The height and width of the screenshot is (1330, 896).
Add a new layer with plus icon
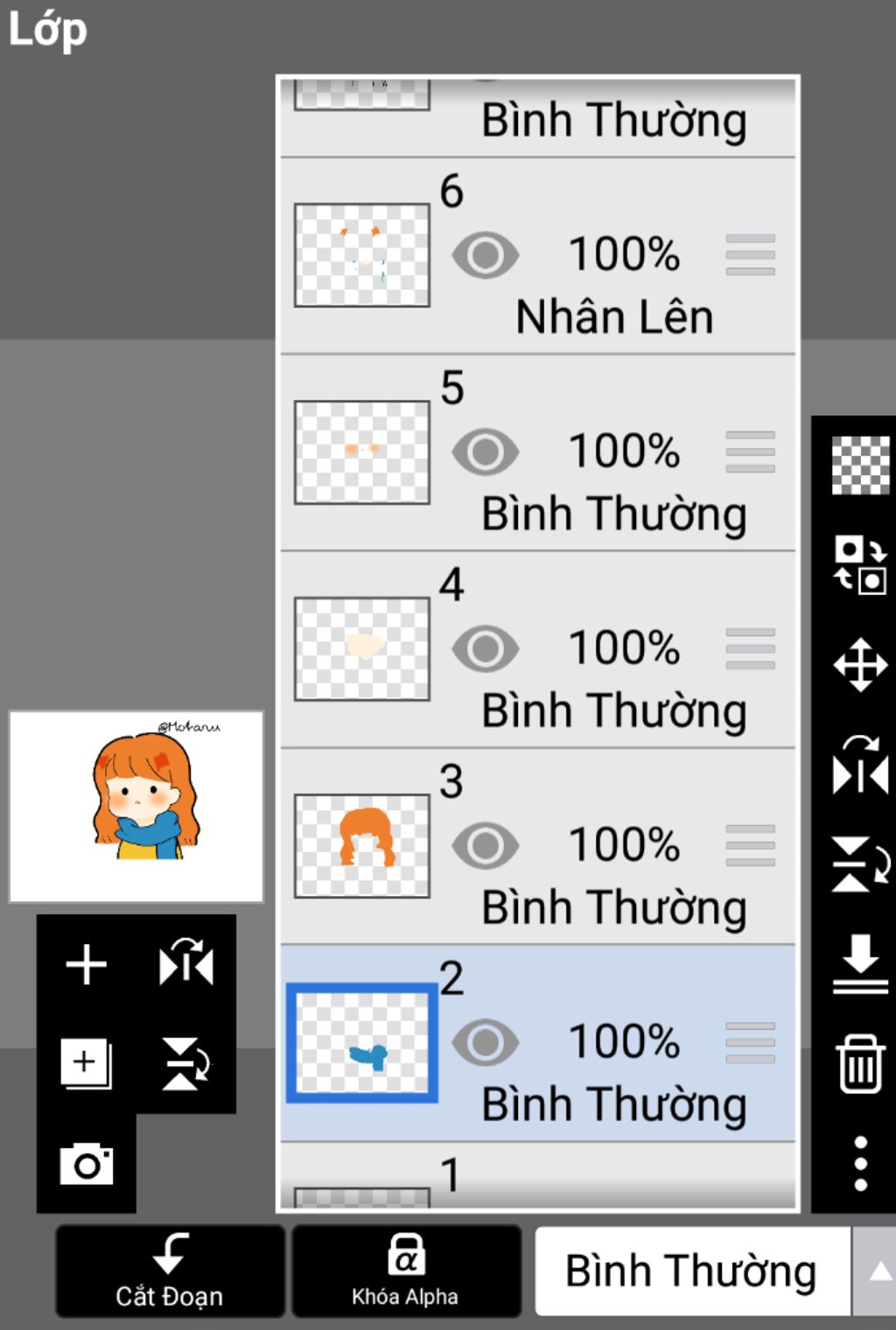point(86,965)
